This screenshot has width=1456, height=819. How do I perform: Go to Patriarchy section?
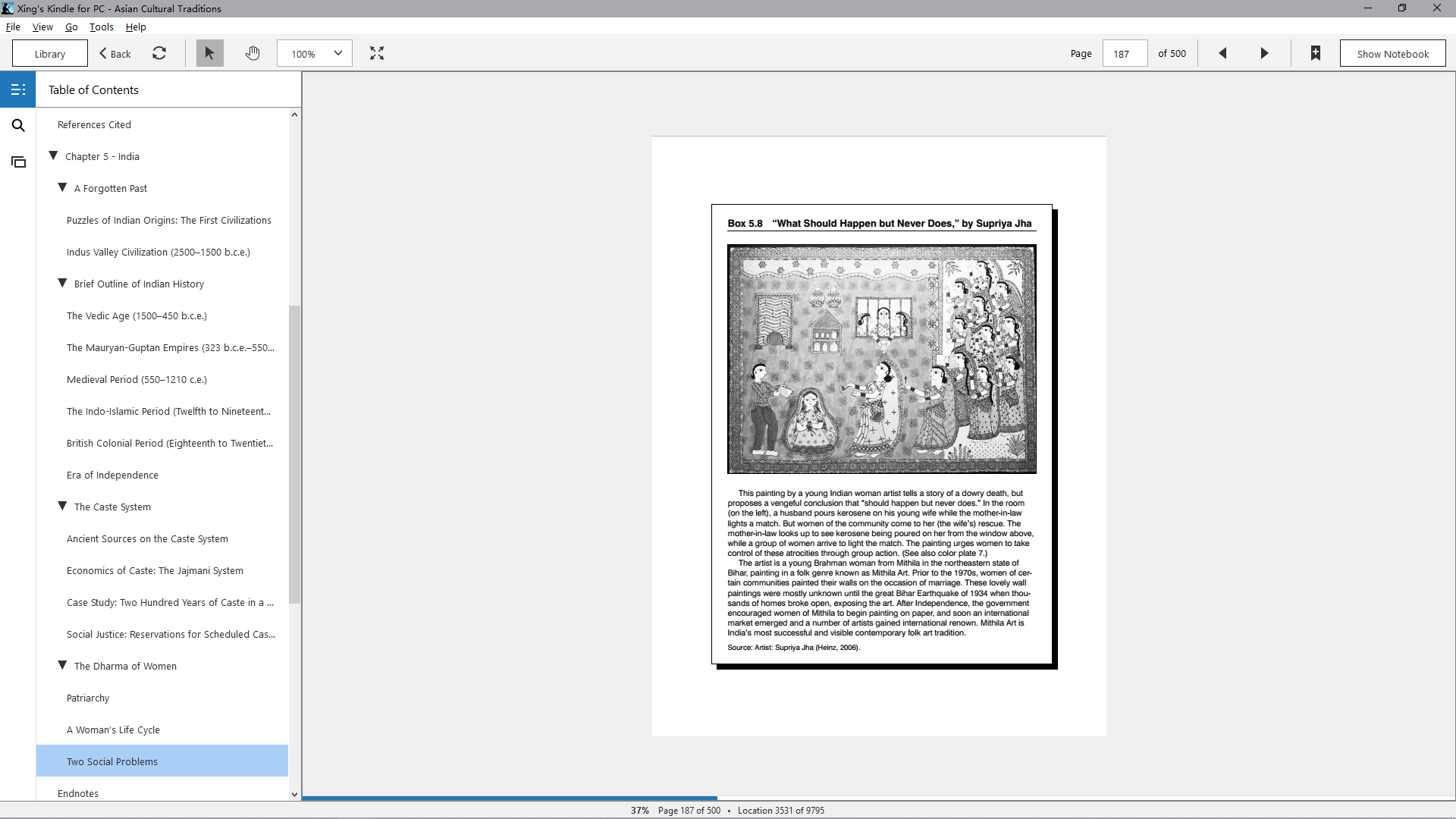[x=88, y=698]
